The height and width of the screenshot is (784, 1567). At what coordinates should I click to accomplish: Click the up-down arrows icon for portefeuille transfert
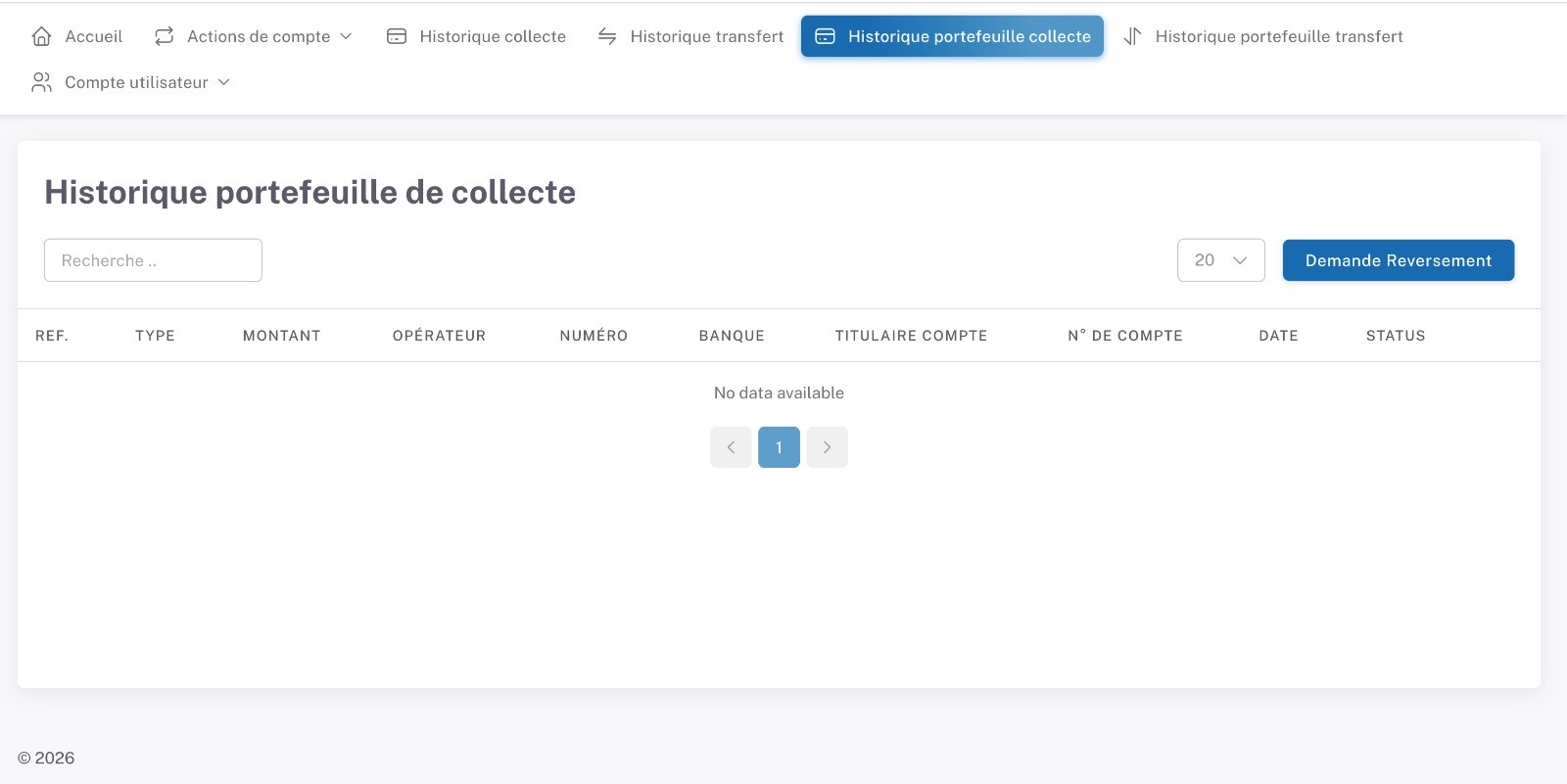click(1132, 36)
